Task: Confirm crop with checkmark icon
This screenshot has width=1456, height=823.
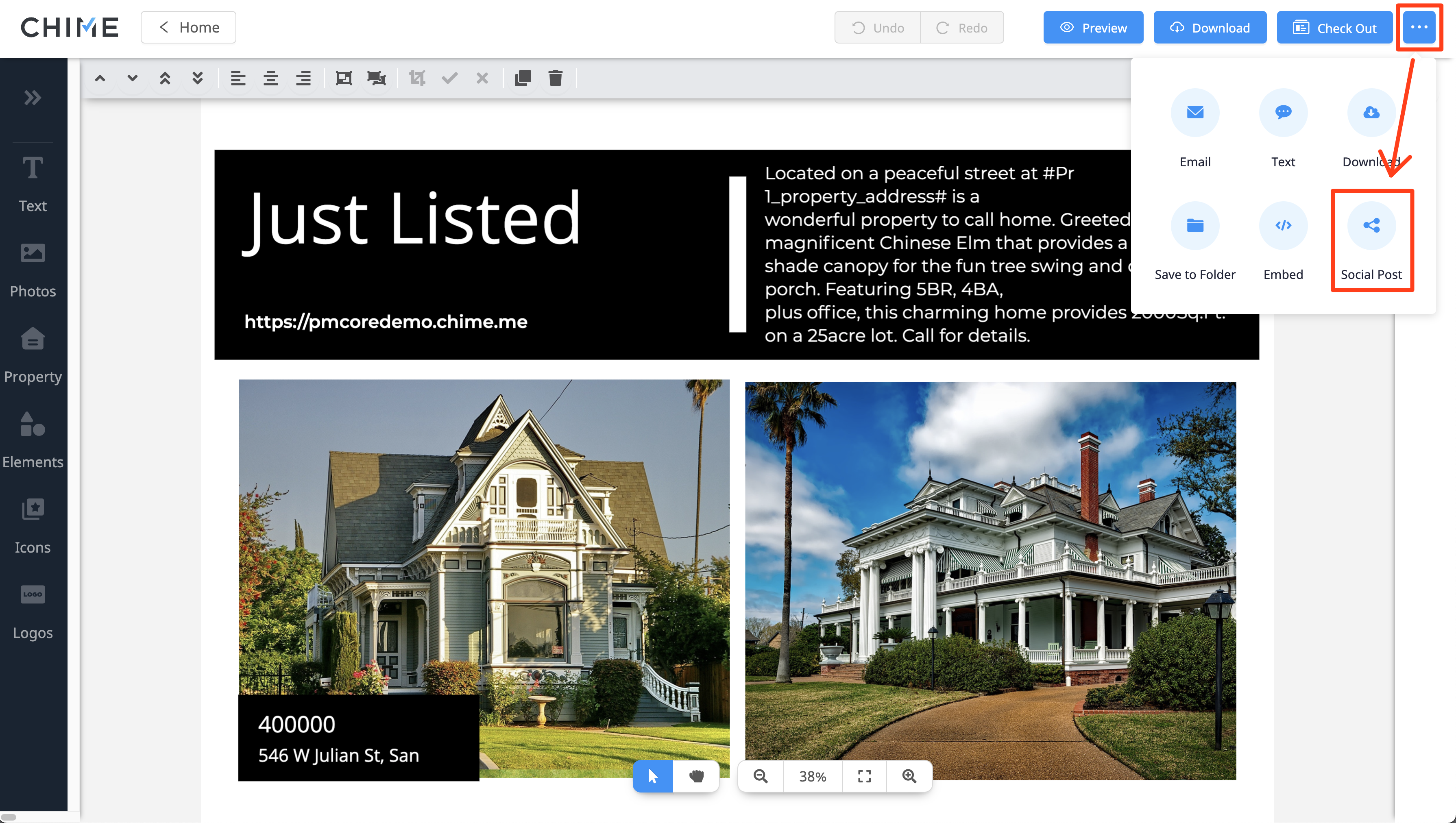Action: click(449, 78)
